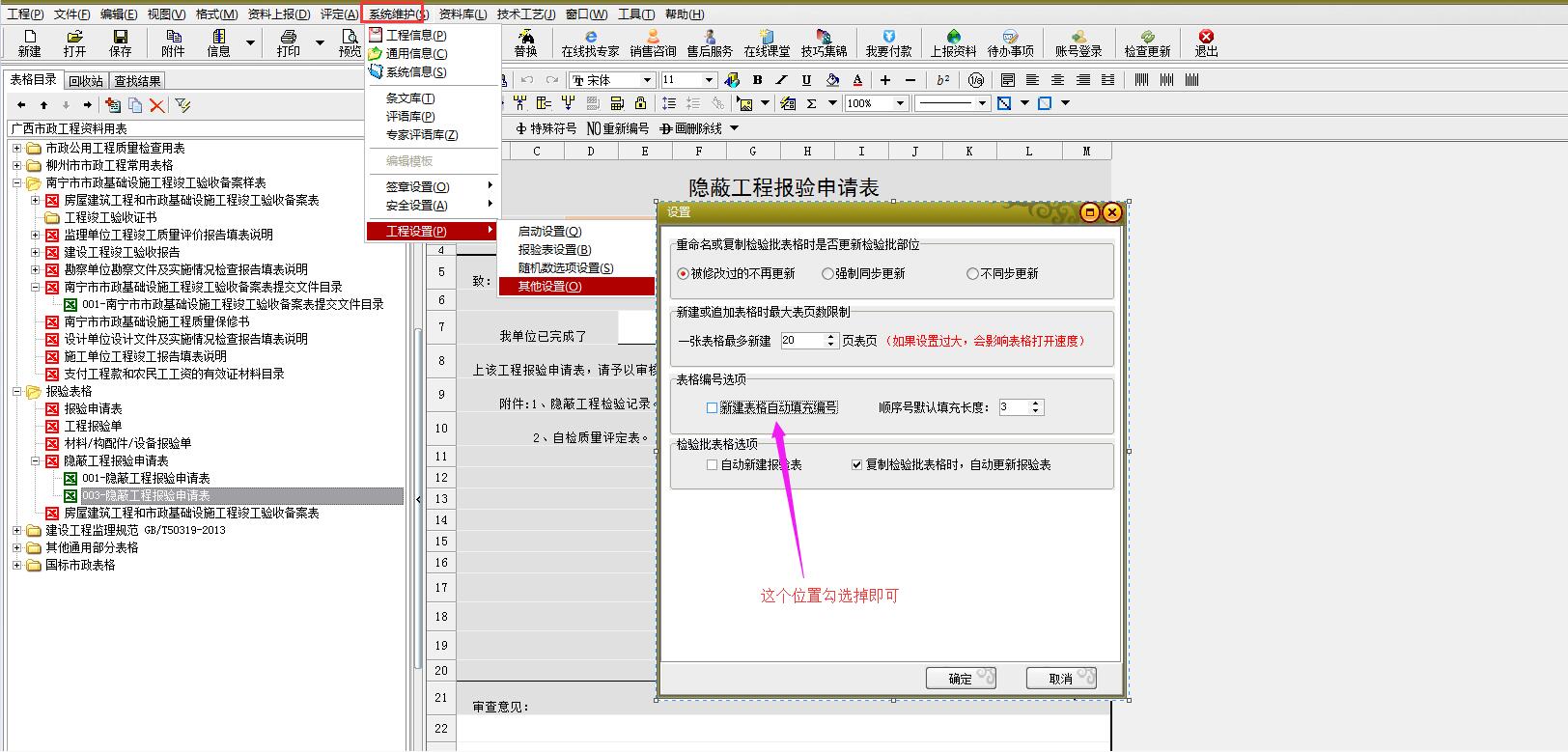Click the 确定 button in settings dialog

(960, 679)
